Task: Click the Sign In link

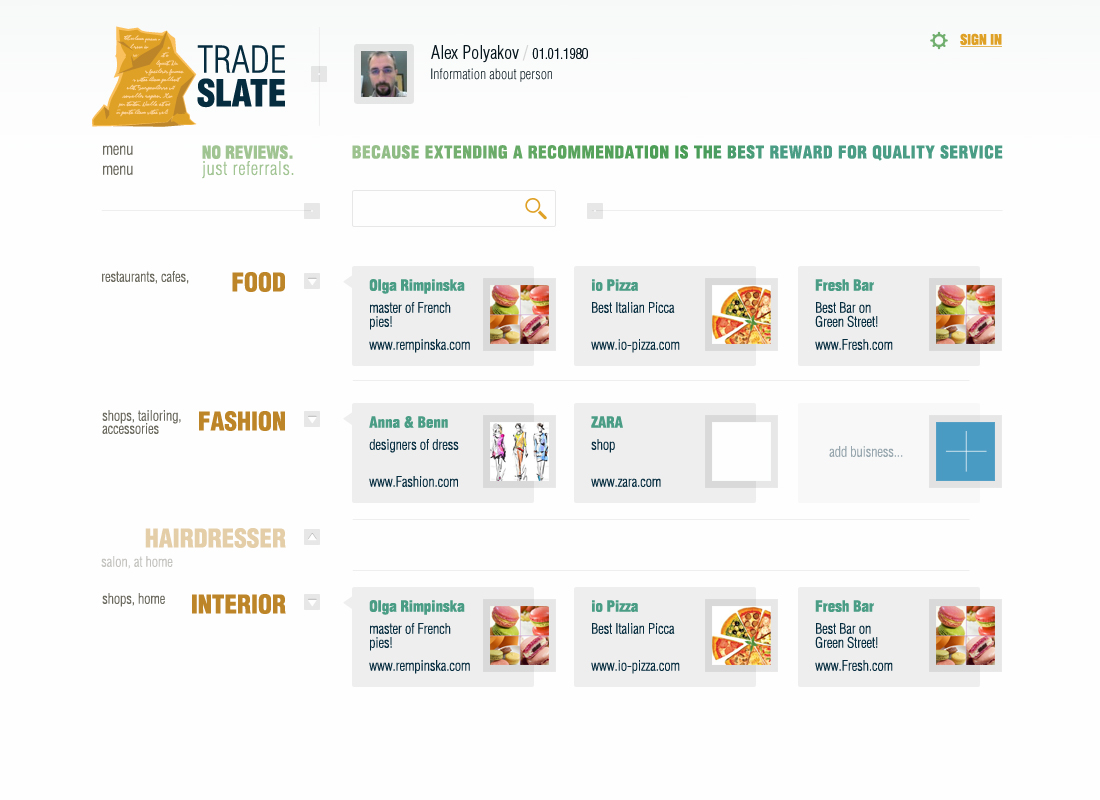Action: pos(980,40)
